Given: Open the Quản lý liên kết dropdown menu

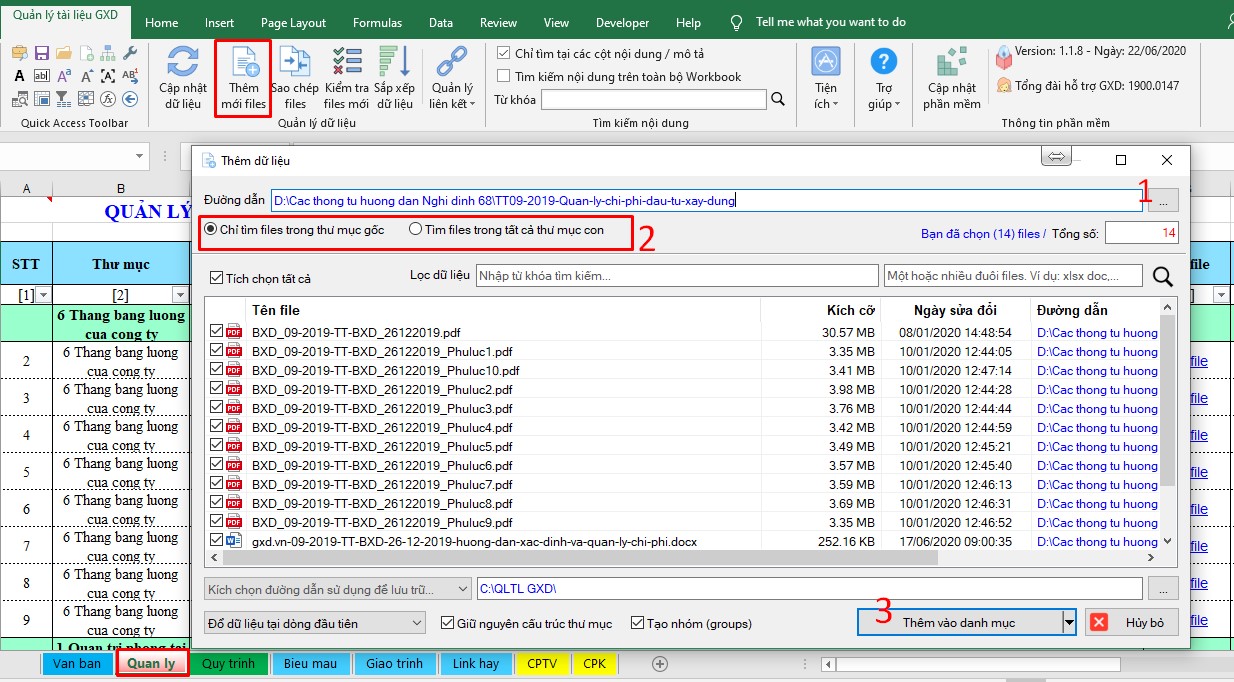Looking at the screenshot, I should pos(452,103).
